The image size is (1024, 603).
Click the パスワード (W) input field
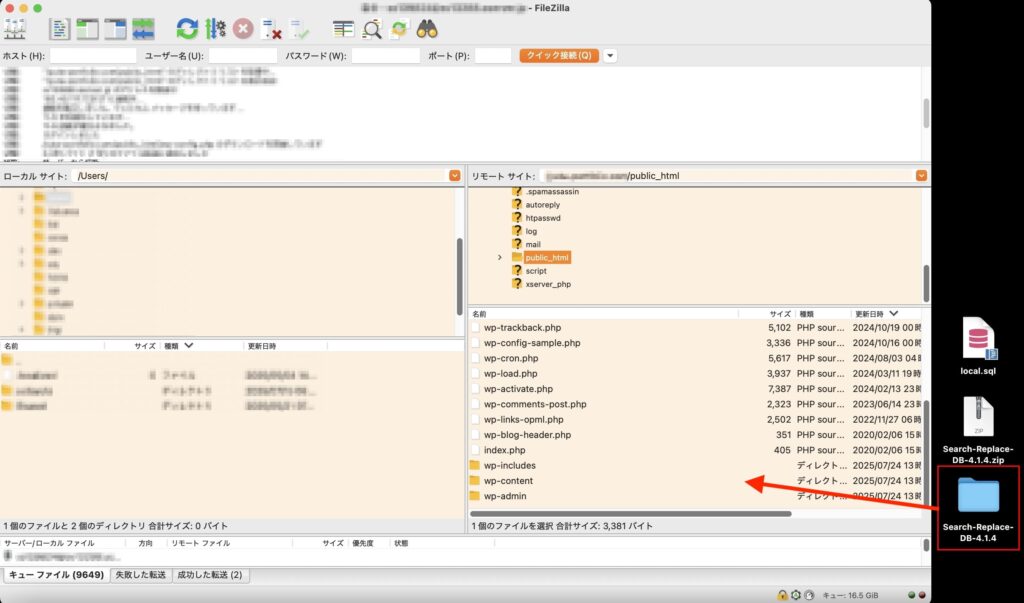pyautogui.click(x=386, y=56)
